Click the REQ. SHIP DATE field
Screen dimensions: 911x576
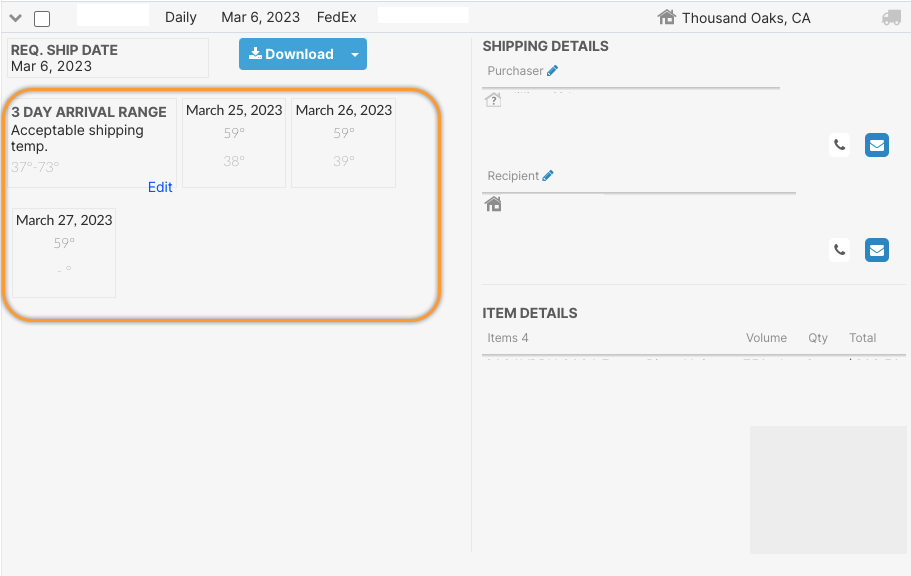[108, 58]
